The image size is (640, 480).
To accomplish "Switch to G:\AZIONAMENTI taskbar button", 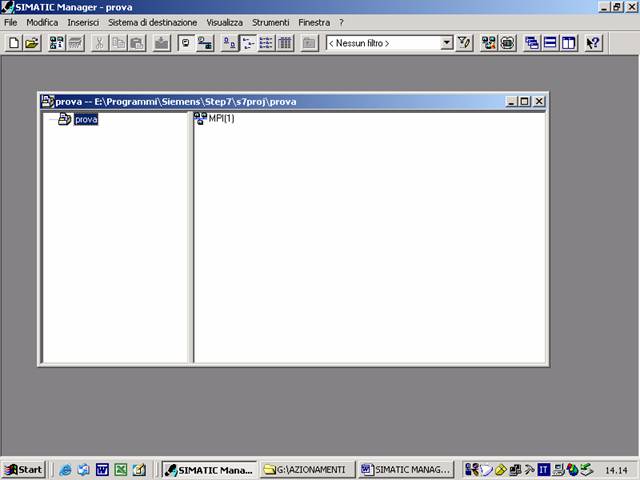I will pyautogui.click(x=305, y=469).
